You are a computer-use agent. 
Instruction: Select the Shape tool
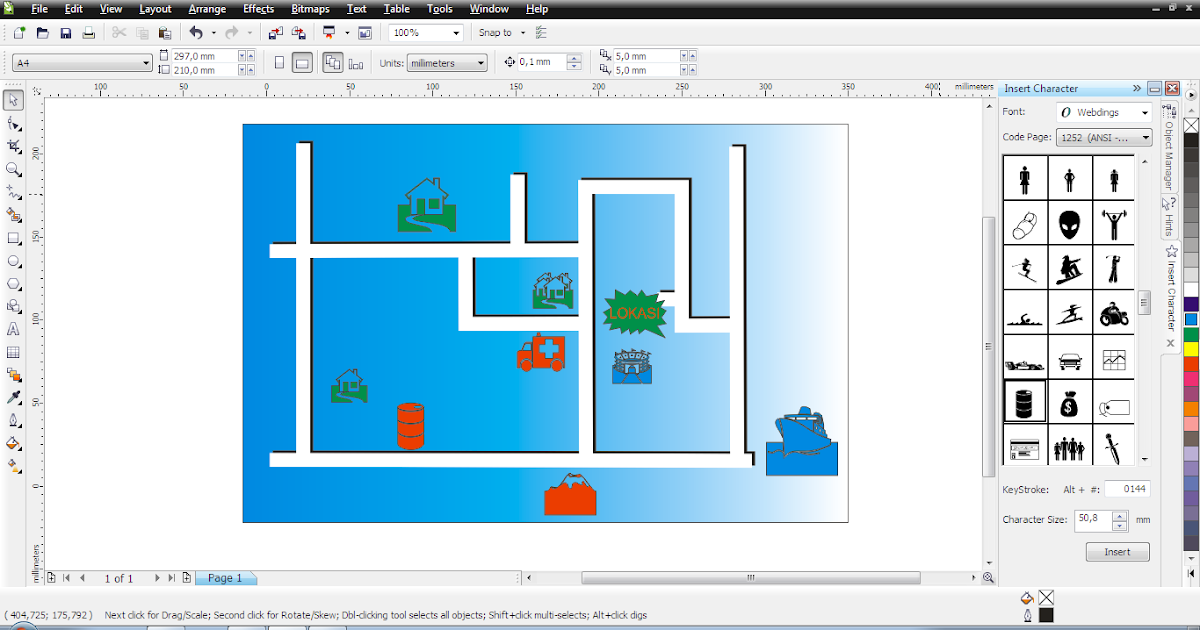(13, 122)
